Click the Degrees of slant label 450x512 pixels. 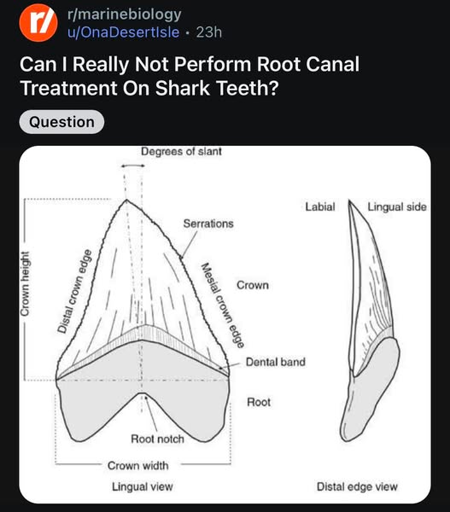coord(181,152)
